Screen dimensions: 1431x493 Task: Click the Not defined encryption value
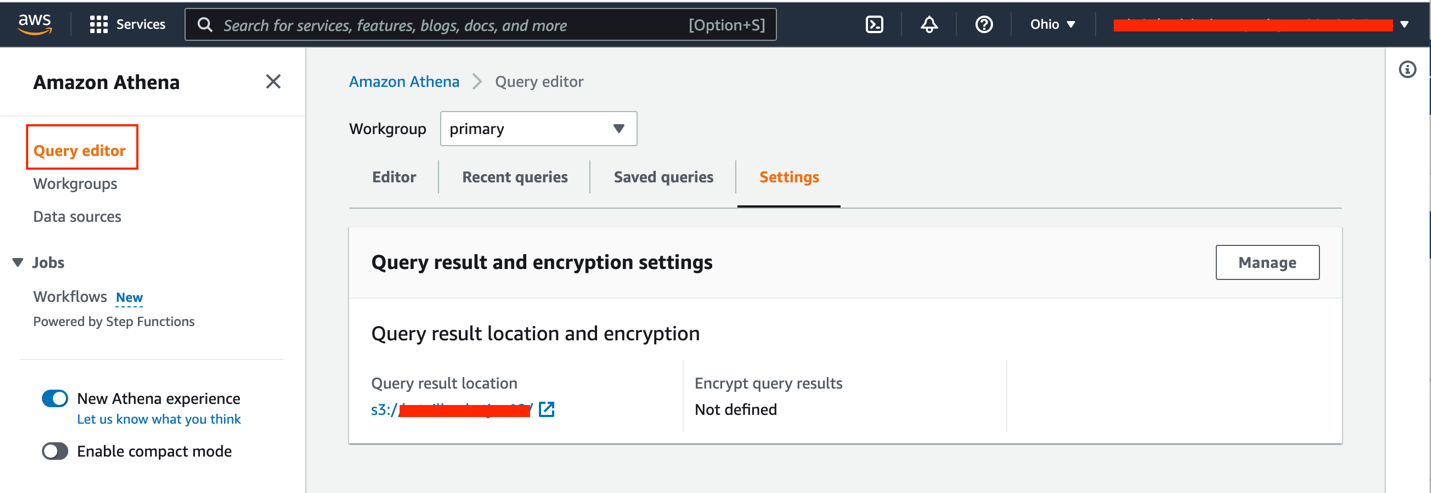(x=736, y=409)
